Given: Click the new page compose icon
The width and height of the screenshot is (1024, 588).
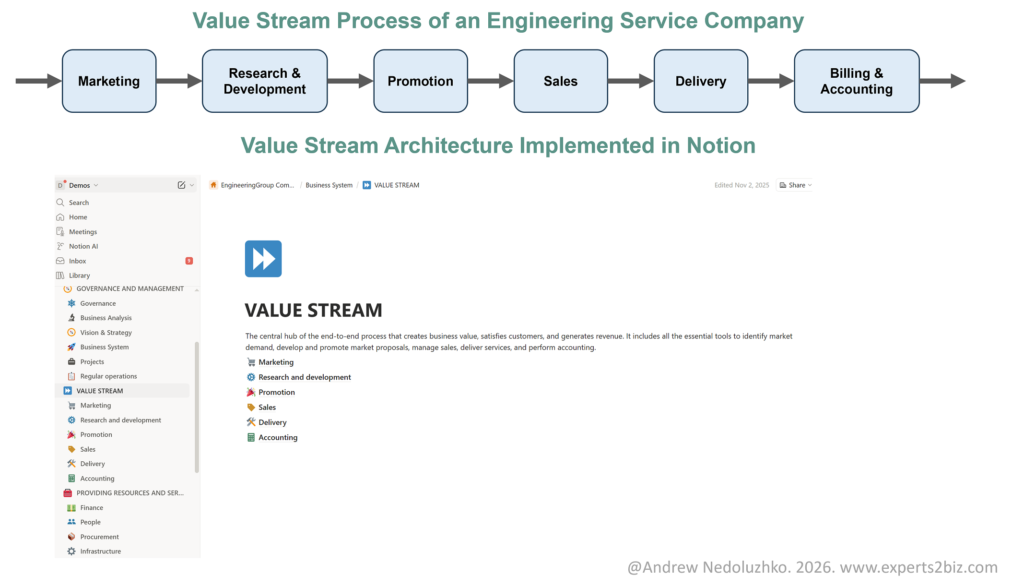Looking at the screenshot, I should click(181, 185).
